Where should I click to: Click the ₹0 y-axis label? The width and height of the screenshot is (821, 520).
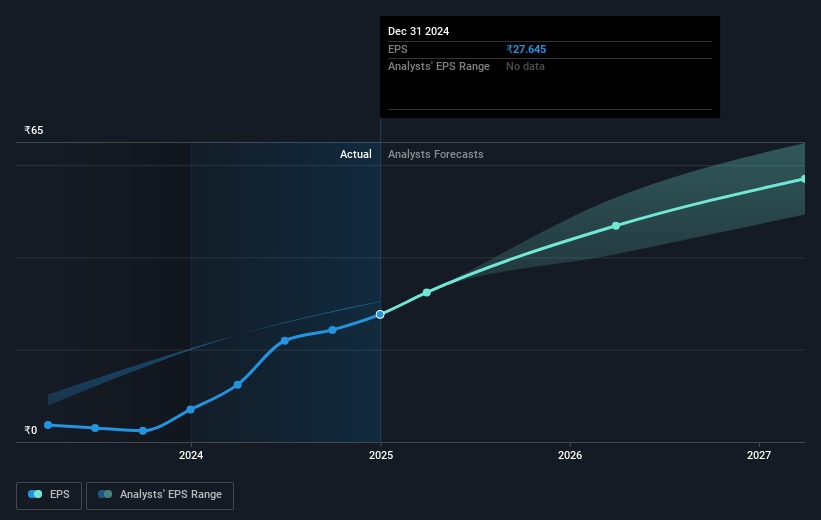30,430
